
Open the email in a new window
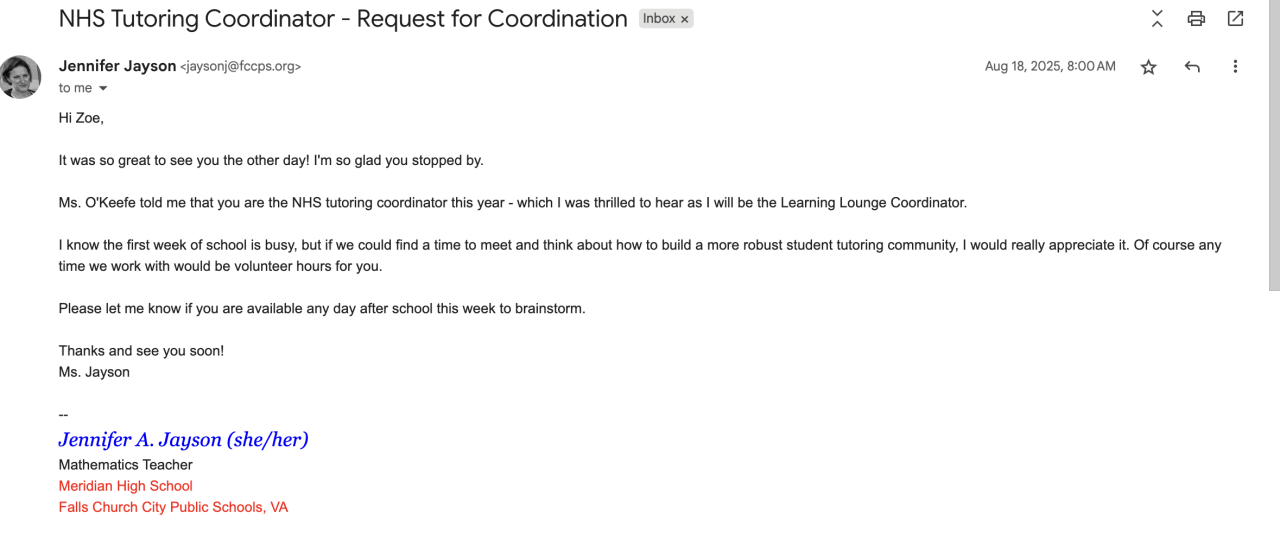pos(1235,18)
